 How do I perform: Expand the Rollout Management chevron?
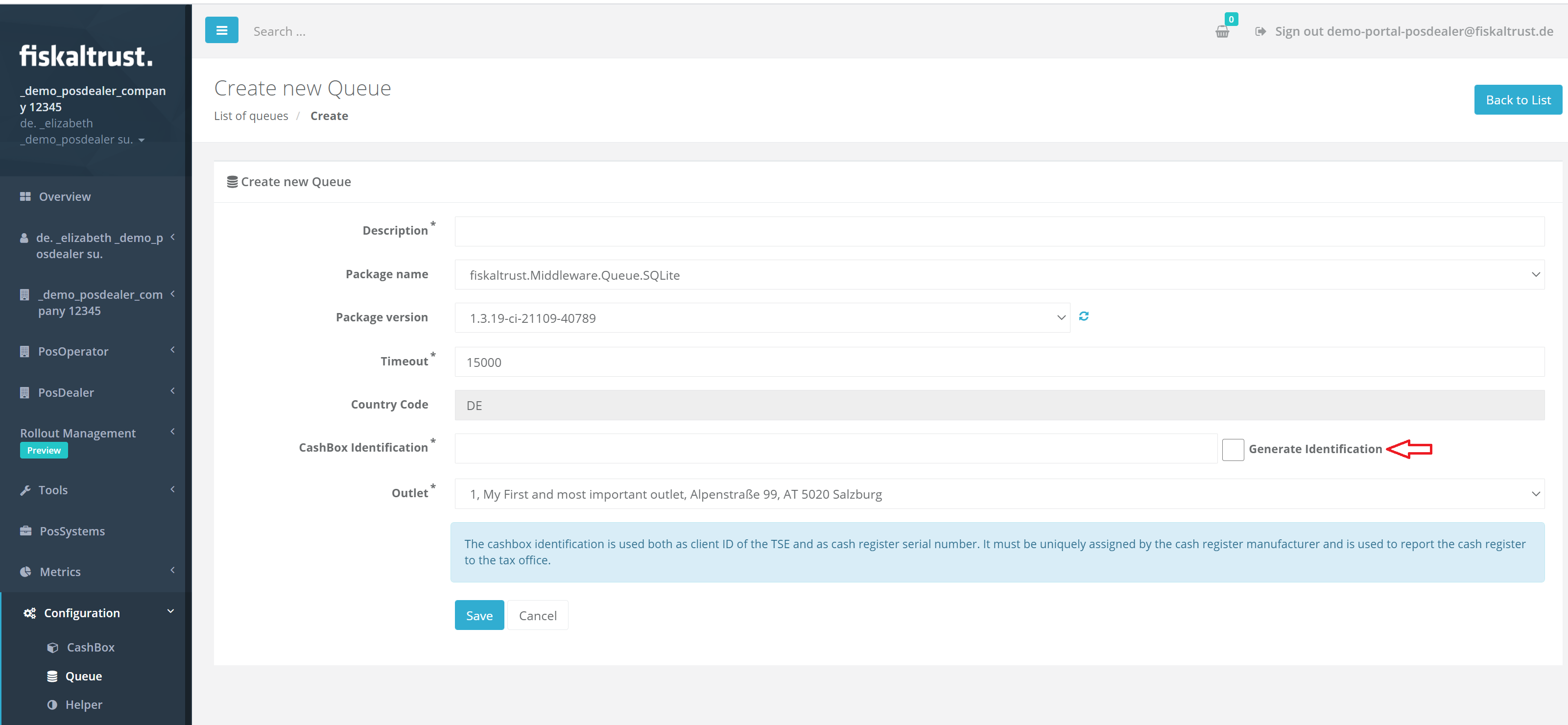coord(173,432)
